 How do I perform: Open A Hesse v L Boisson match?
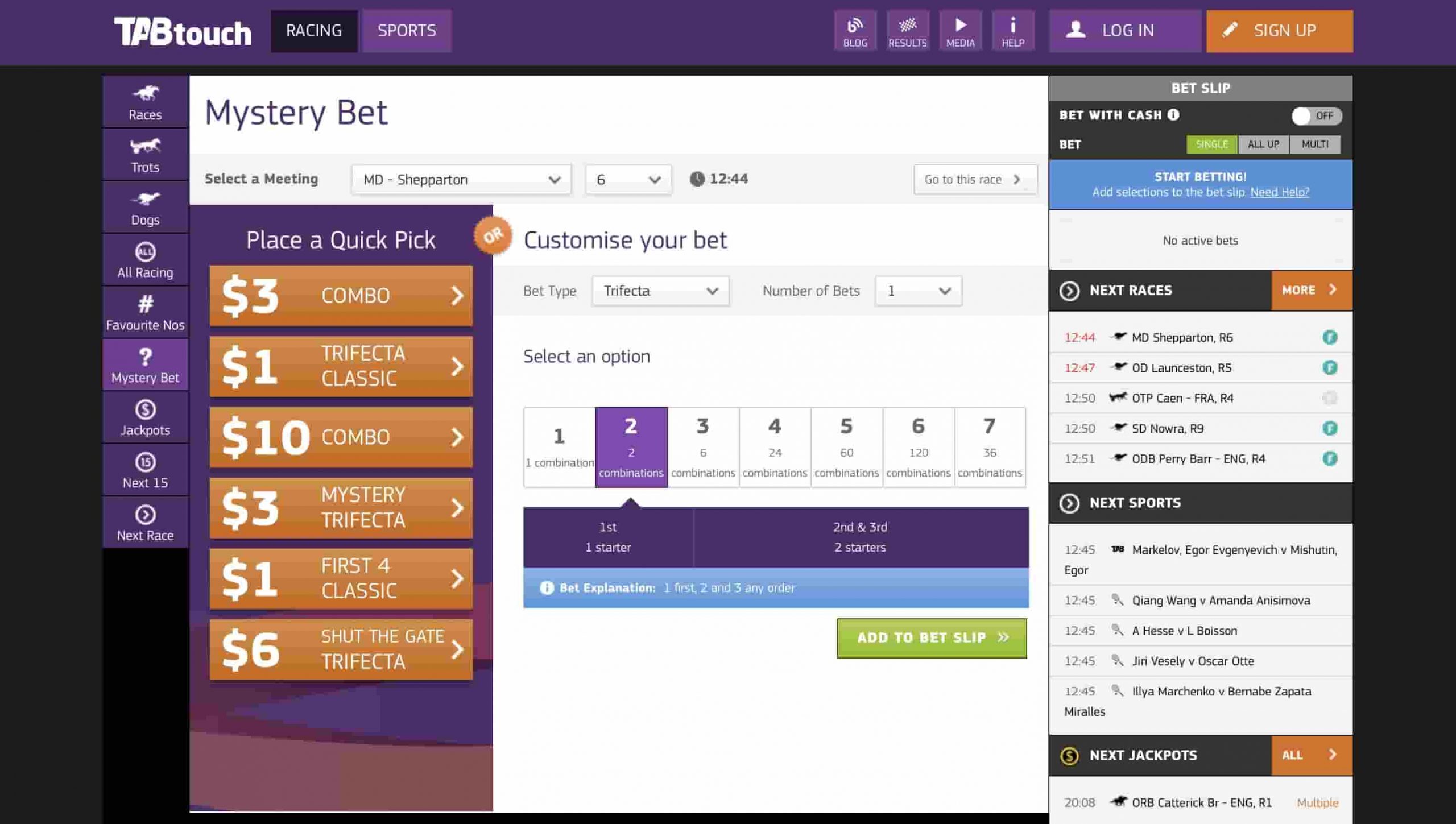pos(1200,631)
